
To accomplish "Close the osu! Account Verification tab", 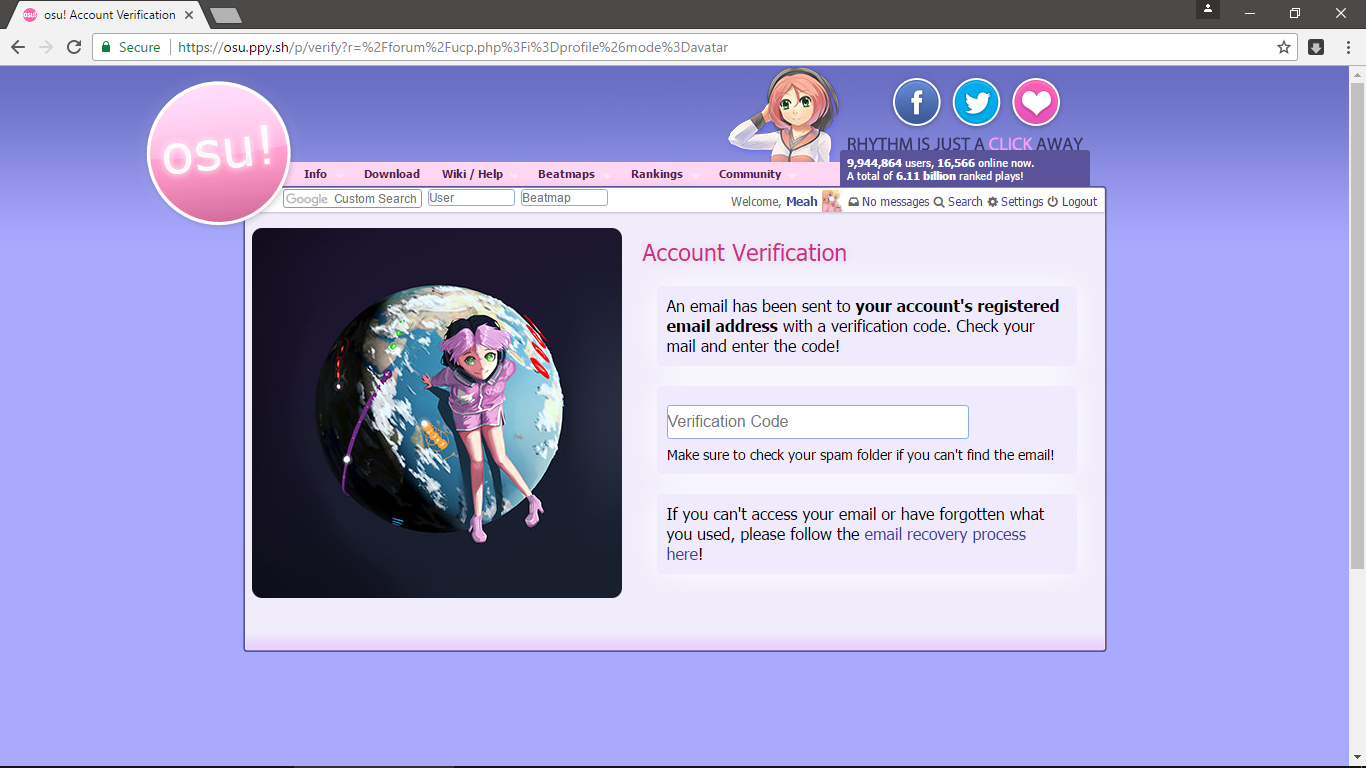I will pyautogui.click(x=189, y=15).
